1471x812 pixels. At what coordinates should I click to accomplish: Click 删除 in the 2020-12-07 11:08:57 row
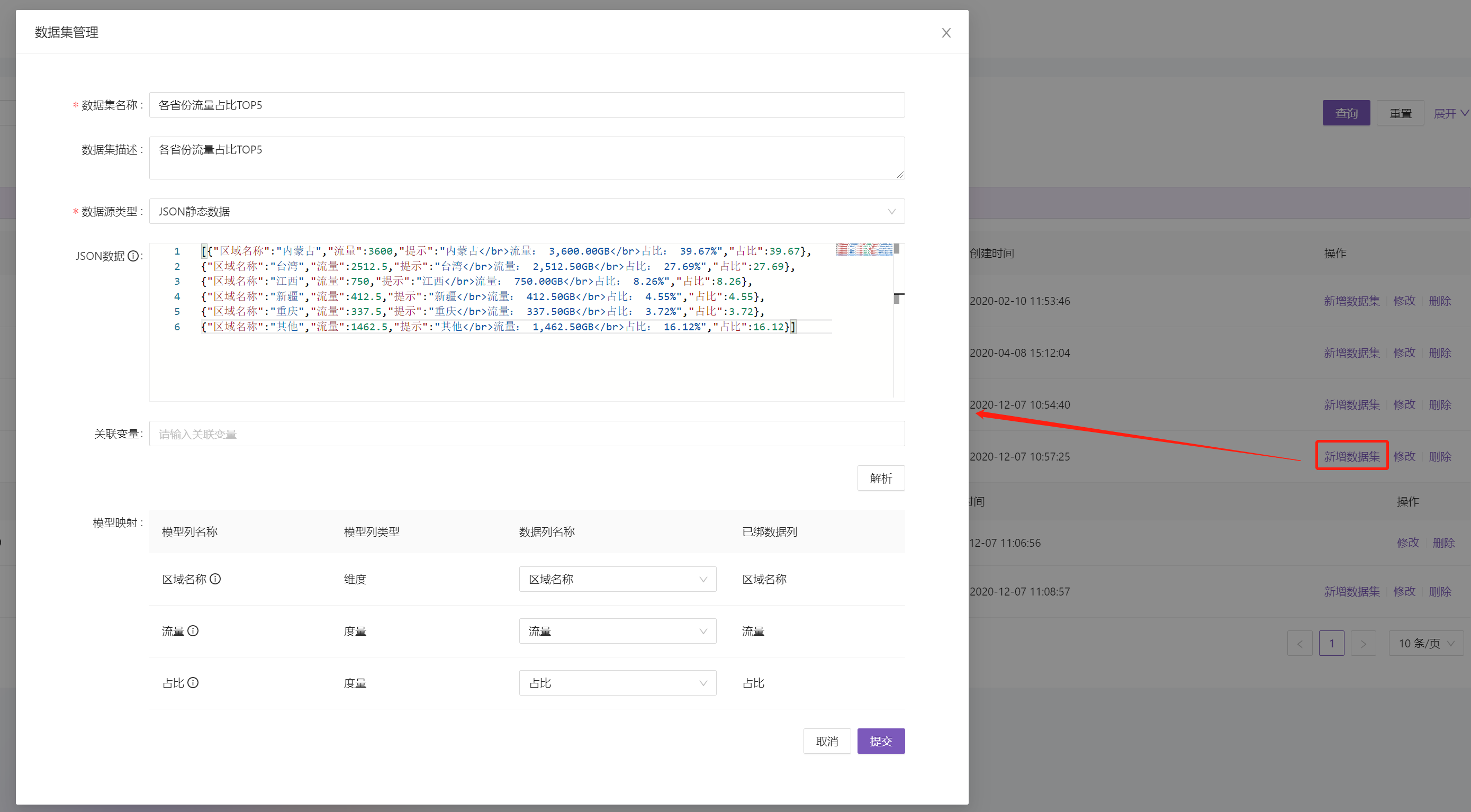[x=1440, y=592]
